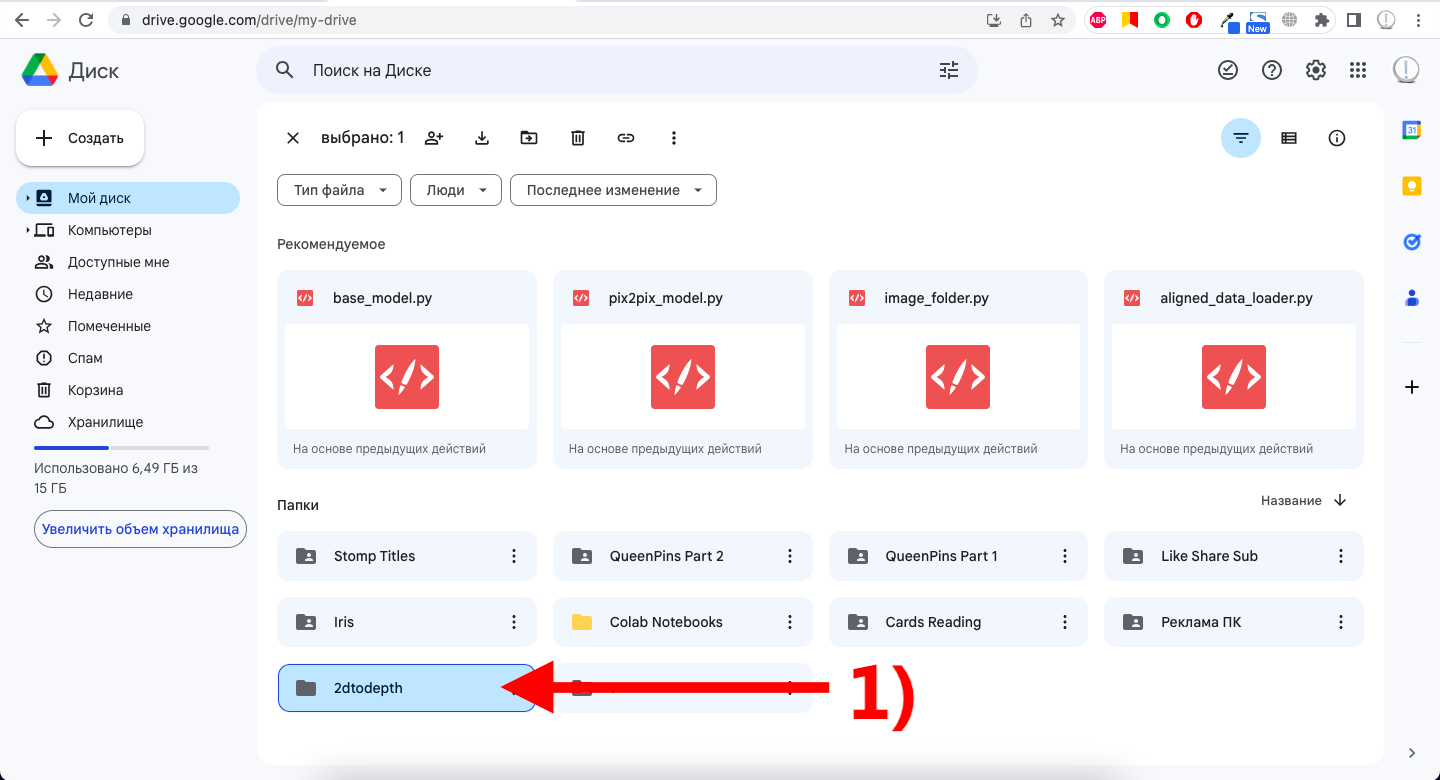
Task: Expand the Компьютеры tree arrow
Action: (27, 230)
